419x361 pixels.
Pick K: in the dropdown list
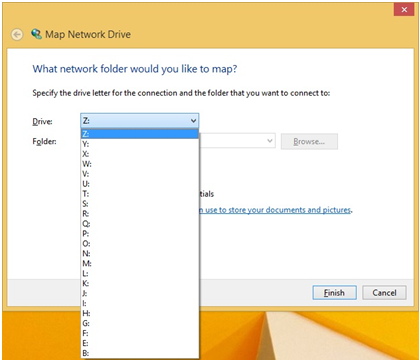(140, 284)
